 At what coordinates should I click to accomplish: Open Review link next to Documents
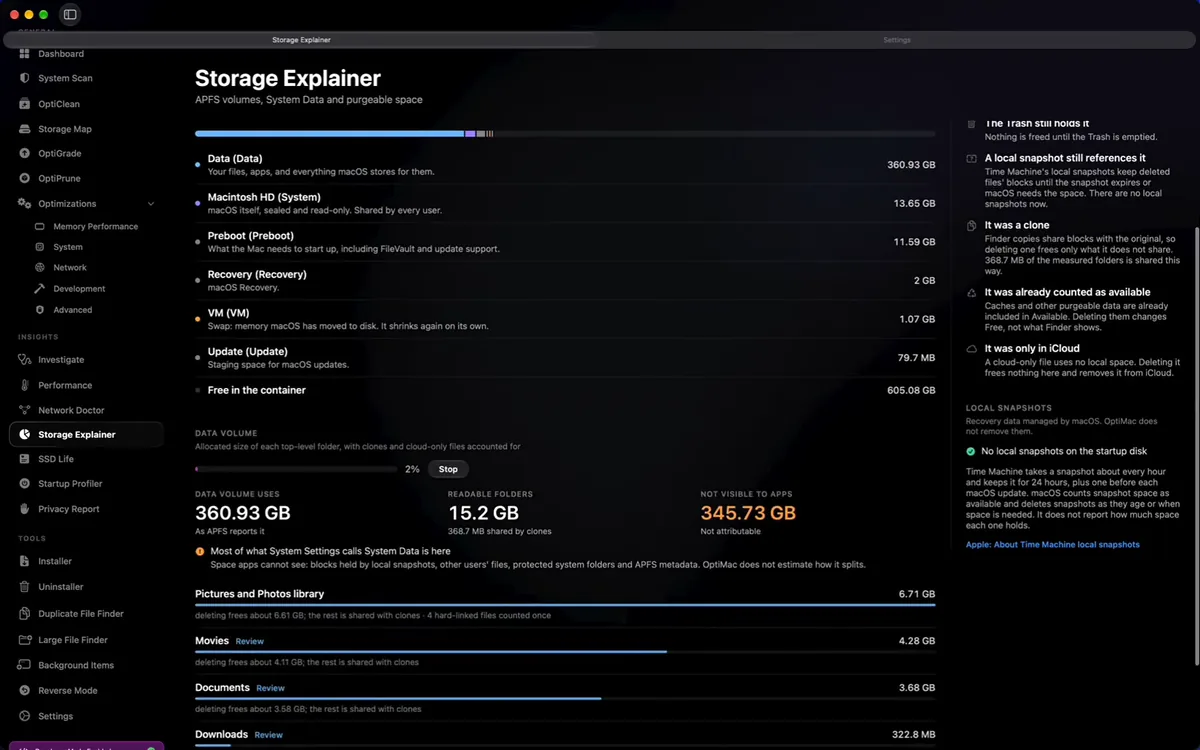click(270, 688)
